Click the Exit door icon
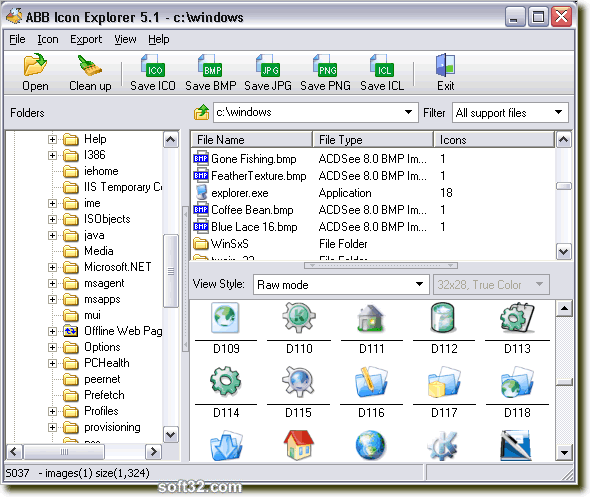Image resolution: width=590 pixels, height=497 pixels. pos(446,65)
